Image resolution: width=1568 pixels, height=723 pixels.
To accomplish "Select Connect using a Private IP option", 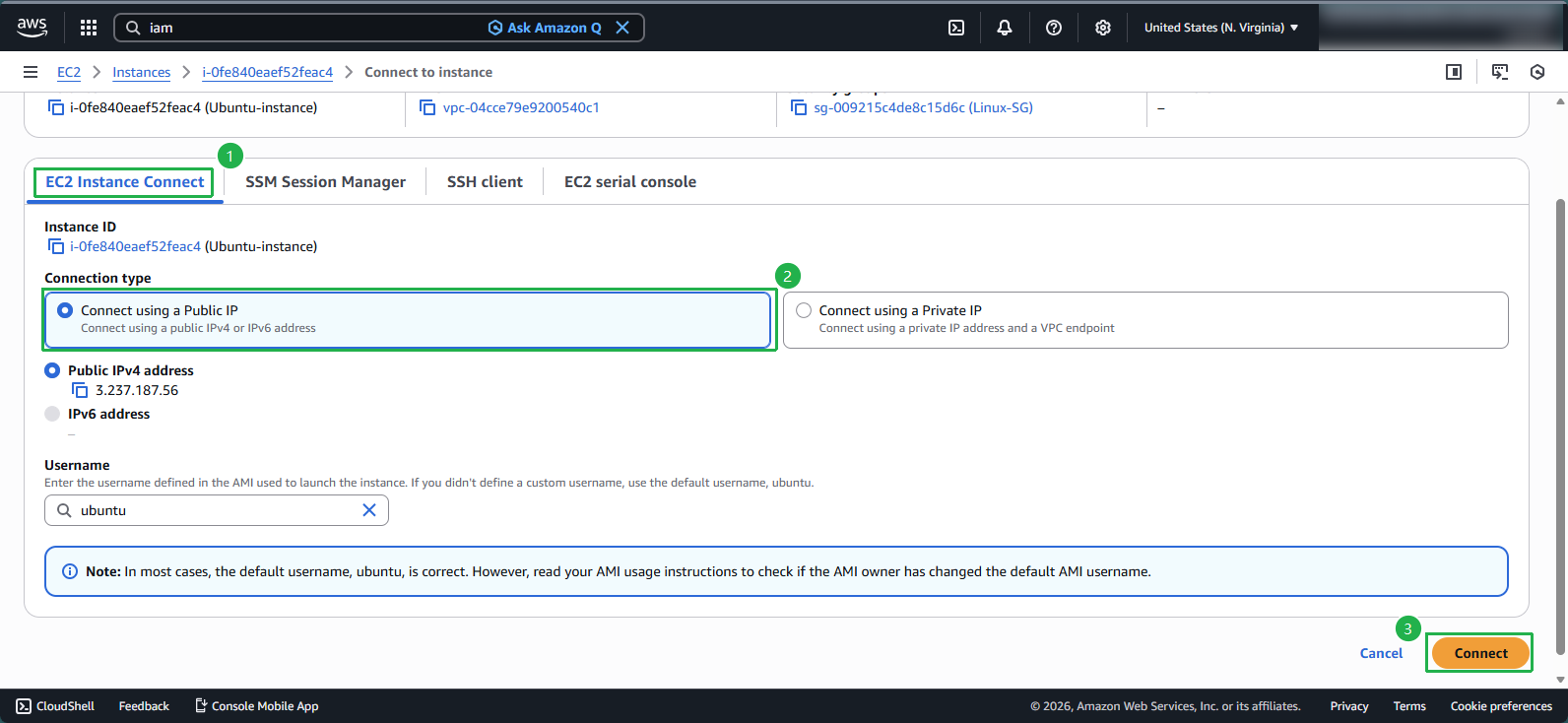I will point(1145,319).
